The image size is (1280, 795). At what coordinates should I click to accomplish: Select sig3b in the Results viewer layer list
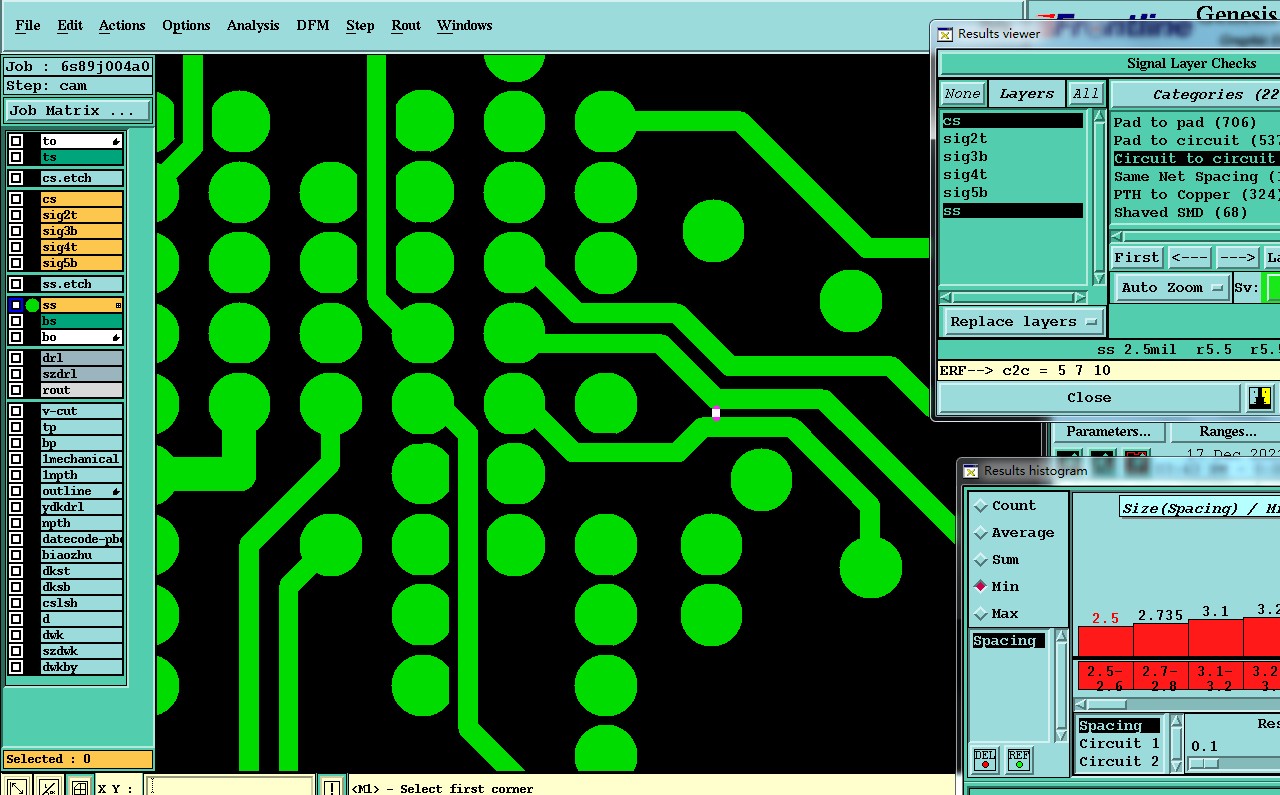pos(1012,157)
